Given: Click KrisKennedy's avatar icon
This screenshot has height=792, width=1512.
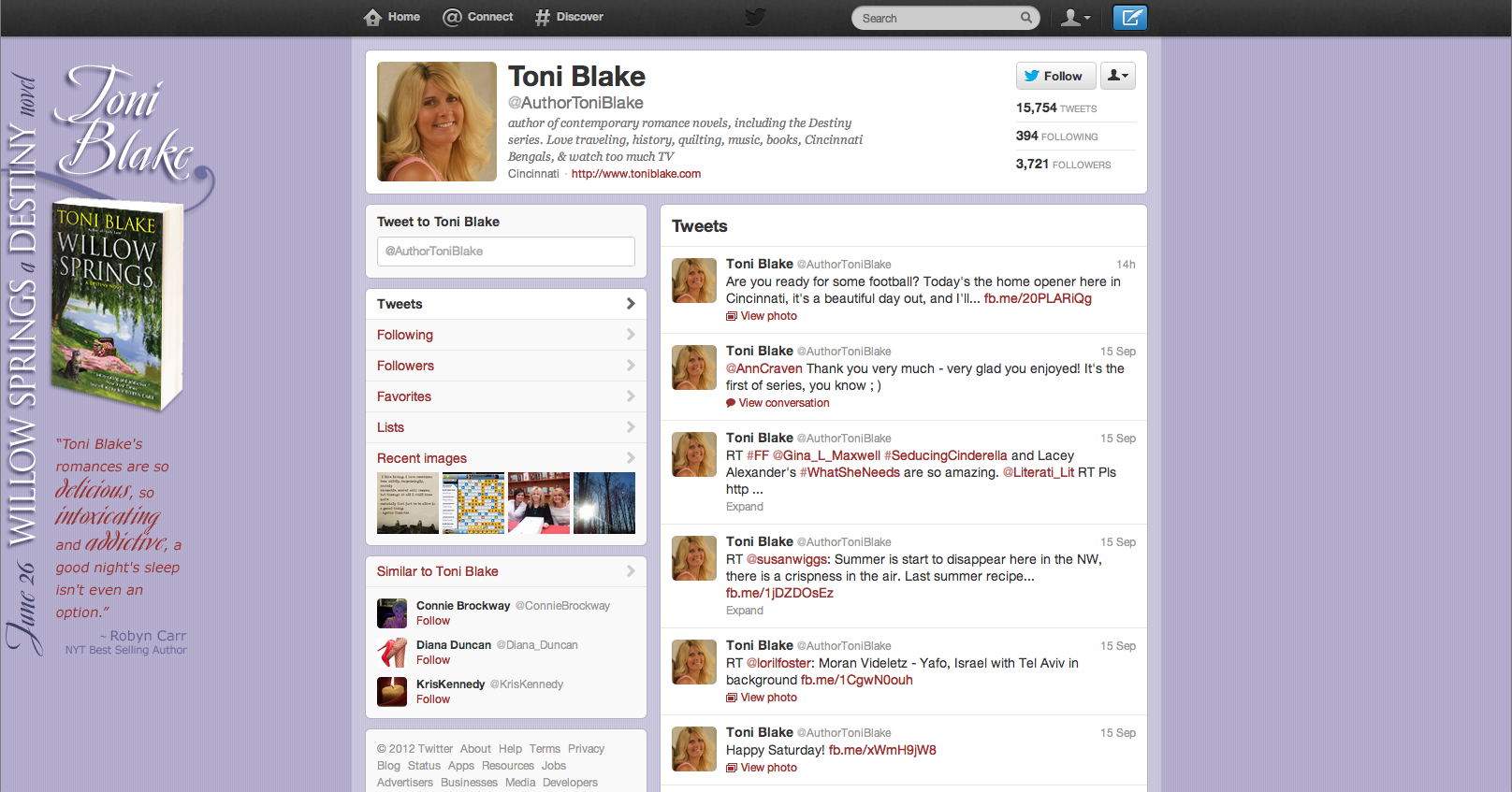Looking at the screenshot, I should [392, 692].
